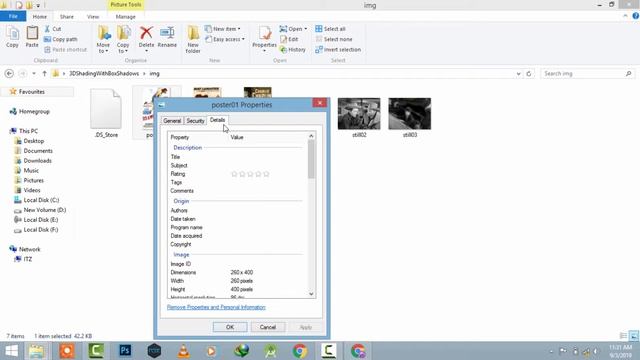Screen dimensions: 640x360
Task: Open the File menu tab
Action: (13, 16)
